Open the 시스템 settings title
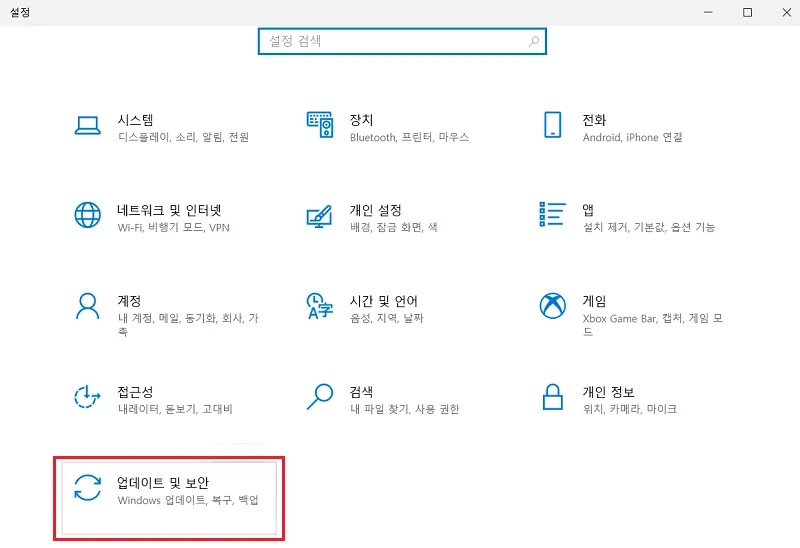 135,120
